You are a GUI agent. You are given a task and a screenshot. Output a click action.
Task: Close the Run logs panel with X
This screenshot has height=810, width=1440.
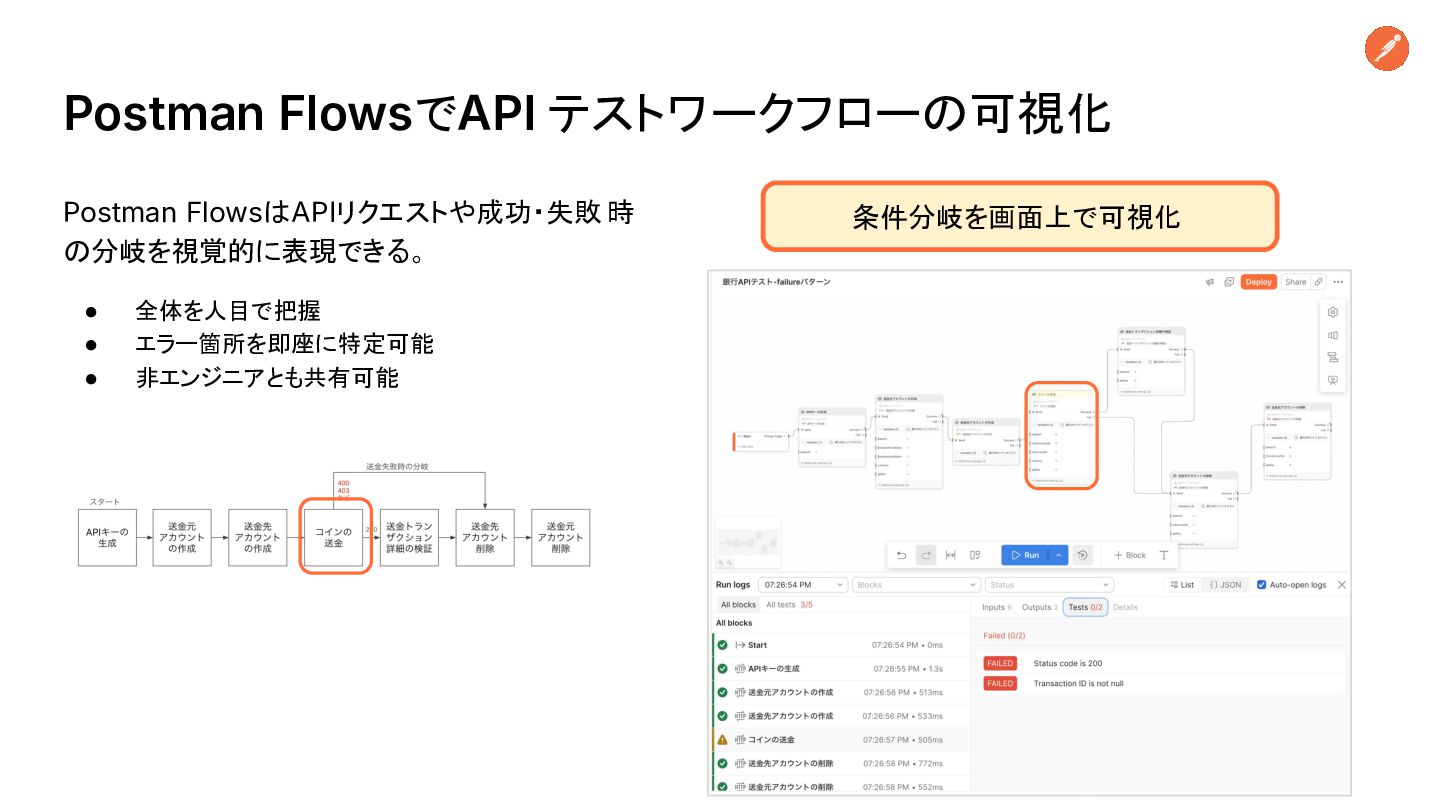coord(1342,584)
